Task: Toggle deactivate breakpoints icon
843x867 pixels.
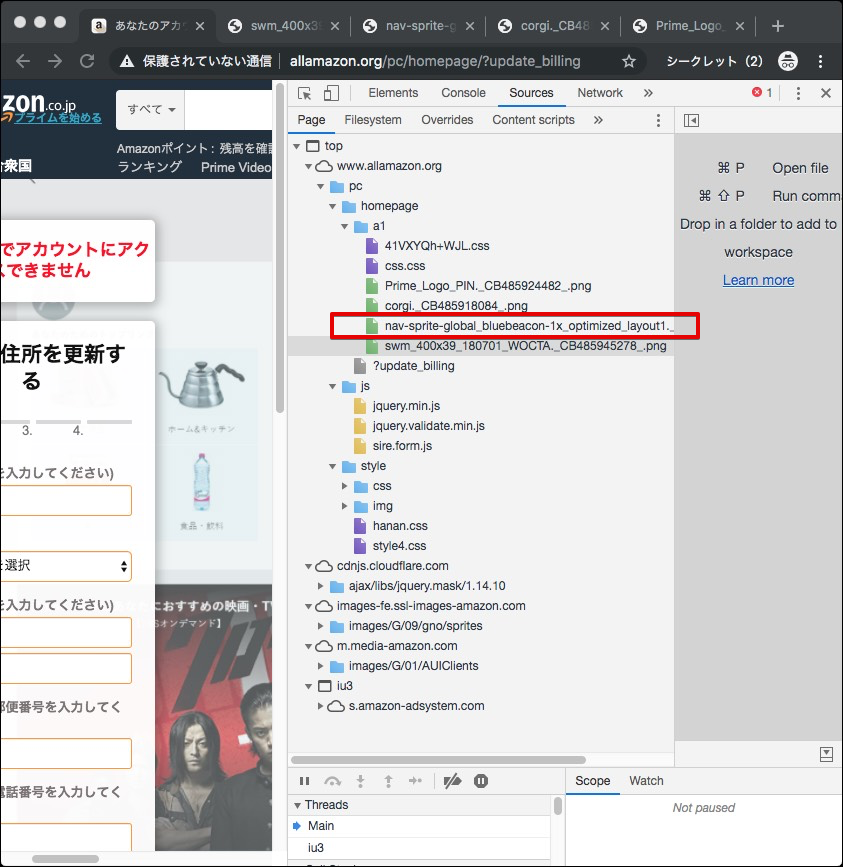Action: pos(452,781)
